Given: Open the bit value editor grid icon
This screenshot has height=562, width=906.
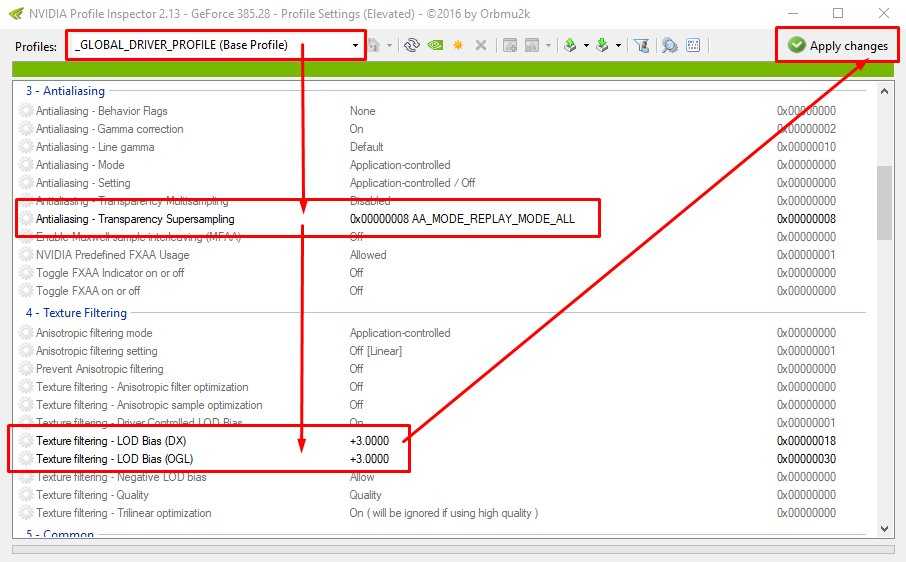Looking at the screenshot, I should [x=694, y=46].
